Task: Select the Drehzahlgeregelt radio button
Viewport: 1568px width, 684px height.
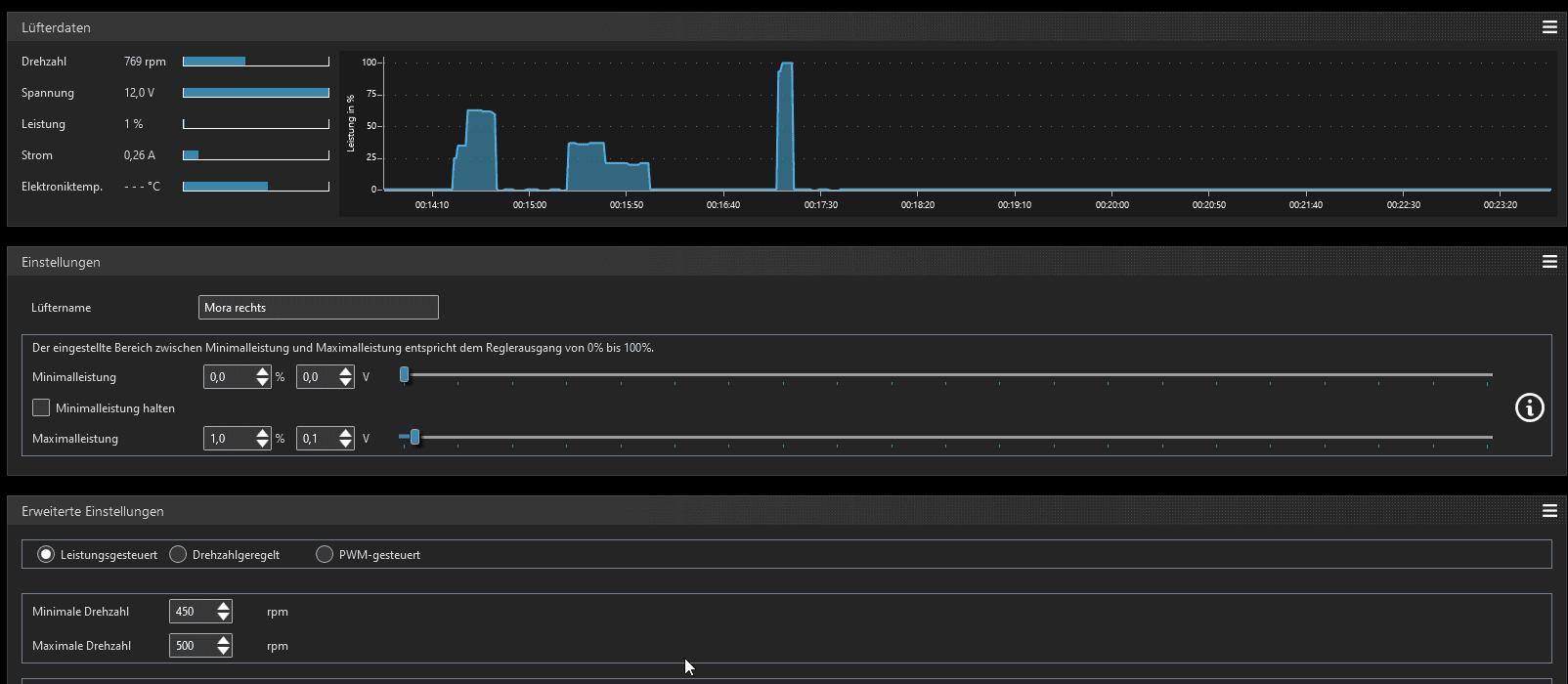Action: (x=178, y=554)
